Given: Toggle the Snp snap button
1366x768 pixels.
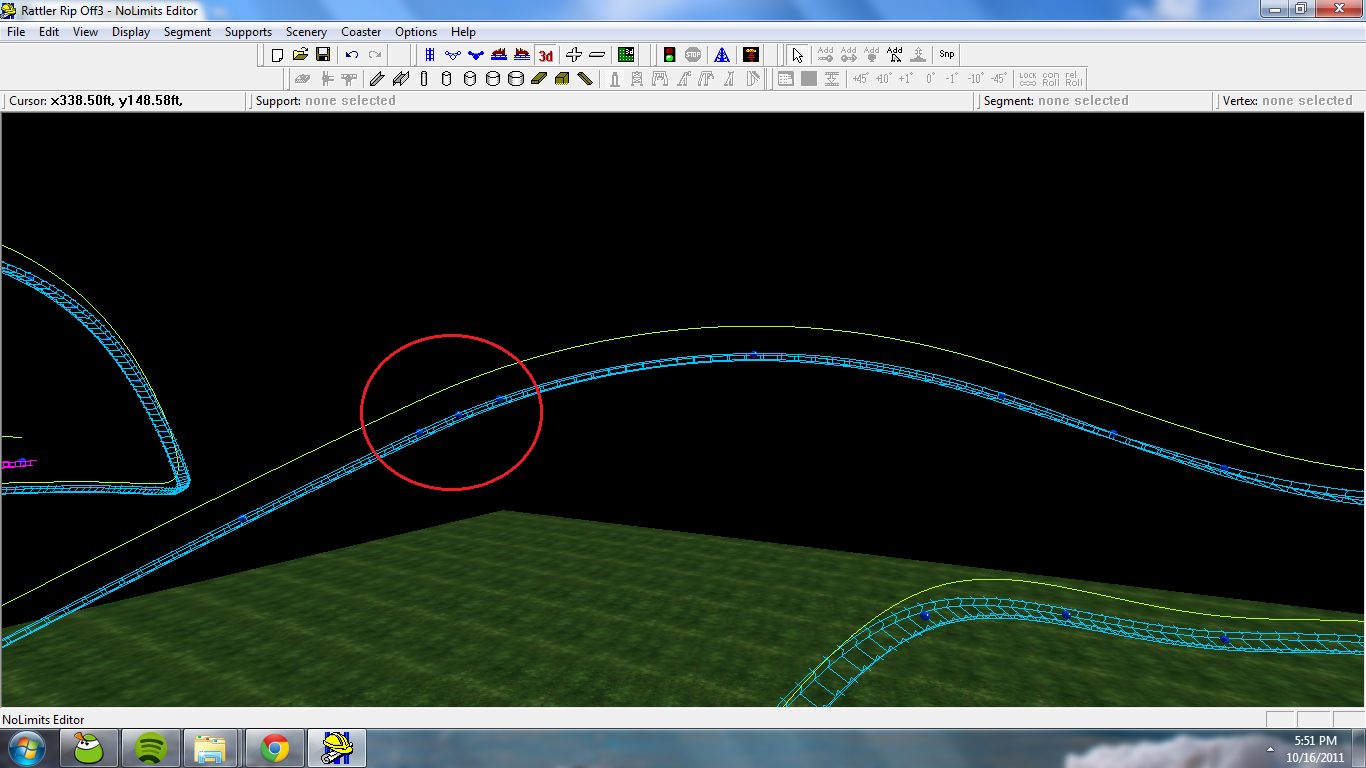Looking at the screenshot, I should 946,55.
